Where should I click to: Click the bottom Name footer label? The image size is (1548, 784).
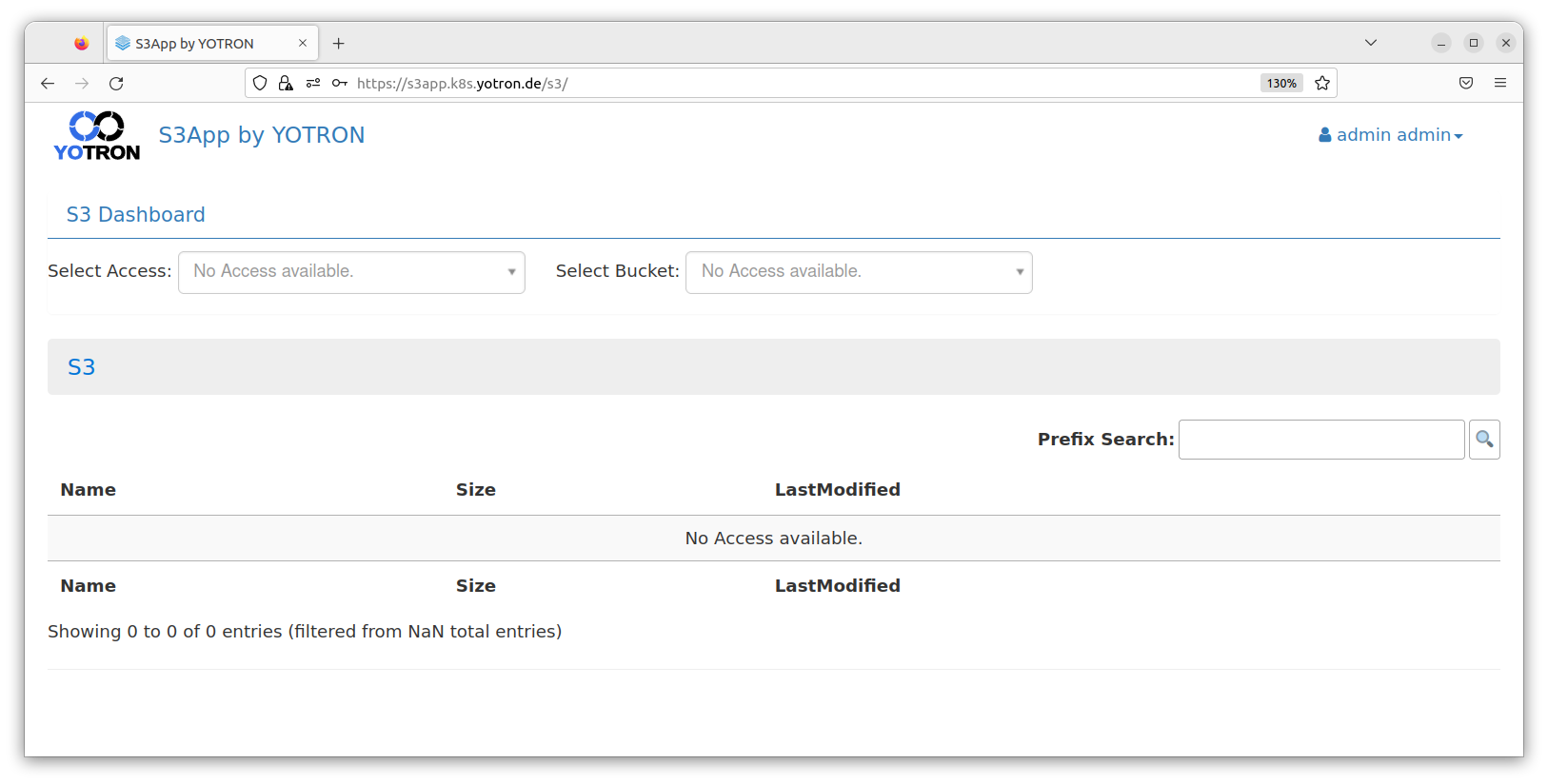coord(89,586)
